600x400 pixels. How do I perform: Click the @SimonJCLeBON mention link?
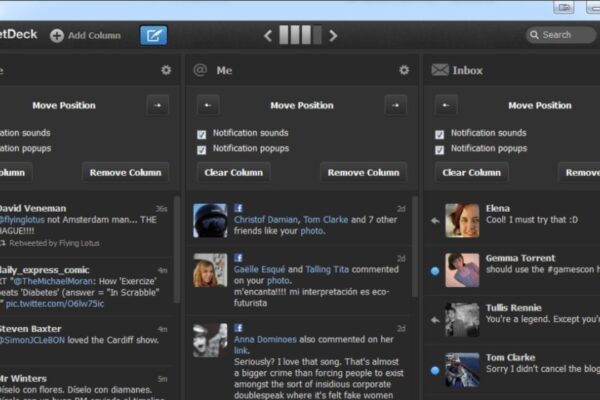(x=32, y=340)
